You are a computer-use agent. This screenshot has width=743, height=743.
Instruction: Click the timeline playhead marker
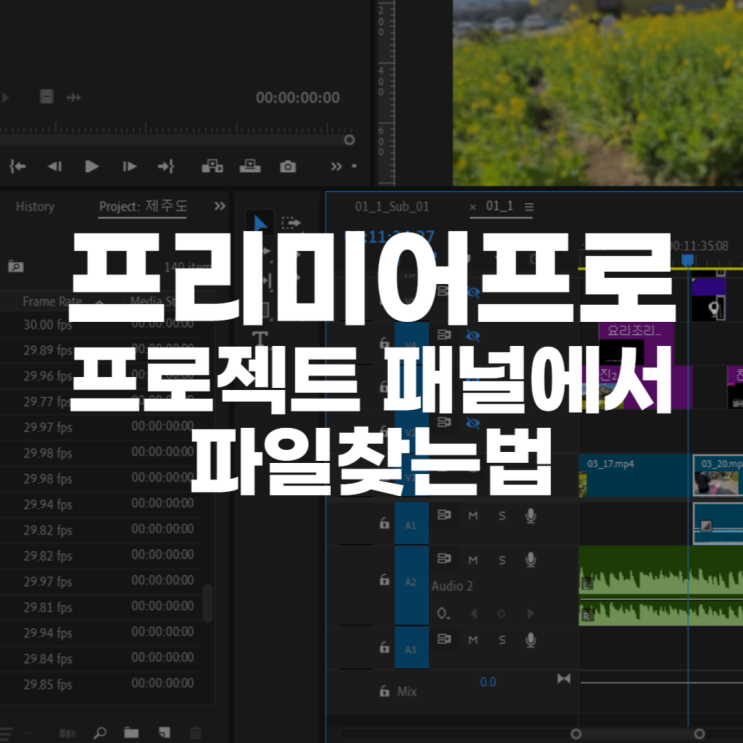[x=688, y=260]
